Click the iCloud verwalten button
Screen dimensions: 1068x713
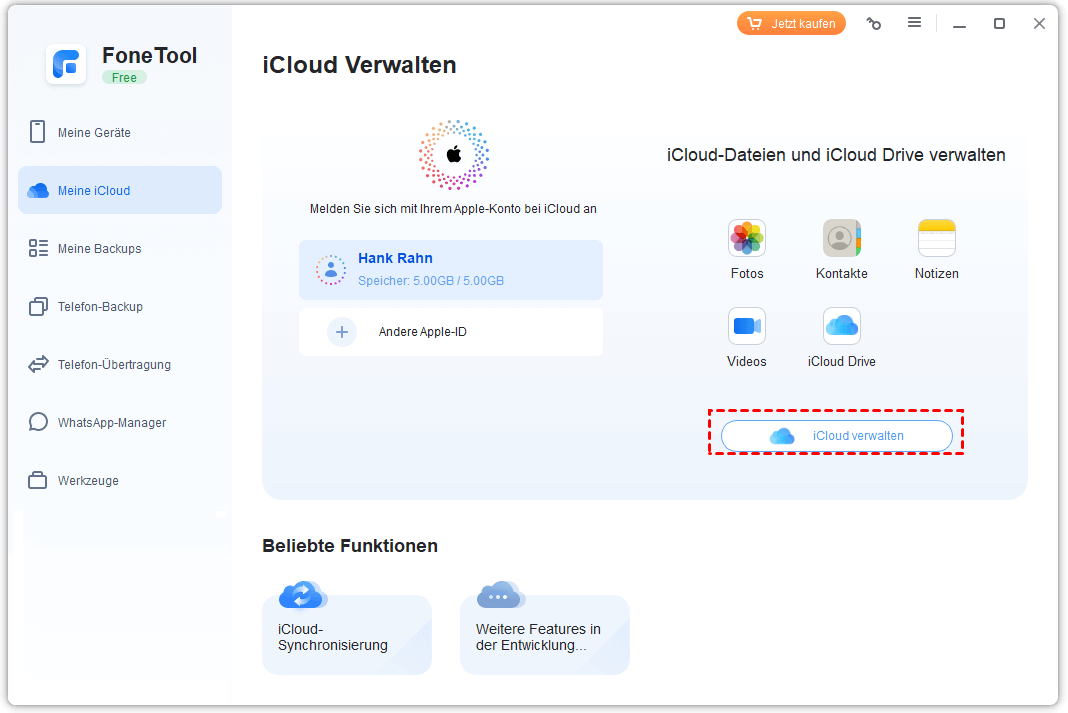coord(836,436)
